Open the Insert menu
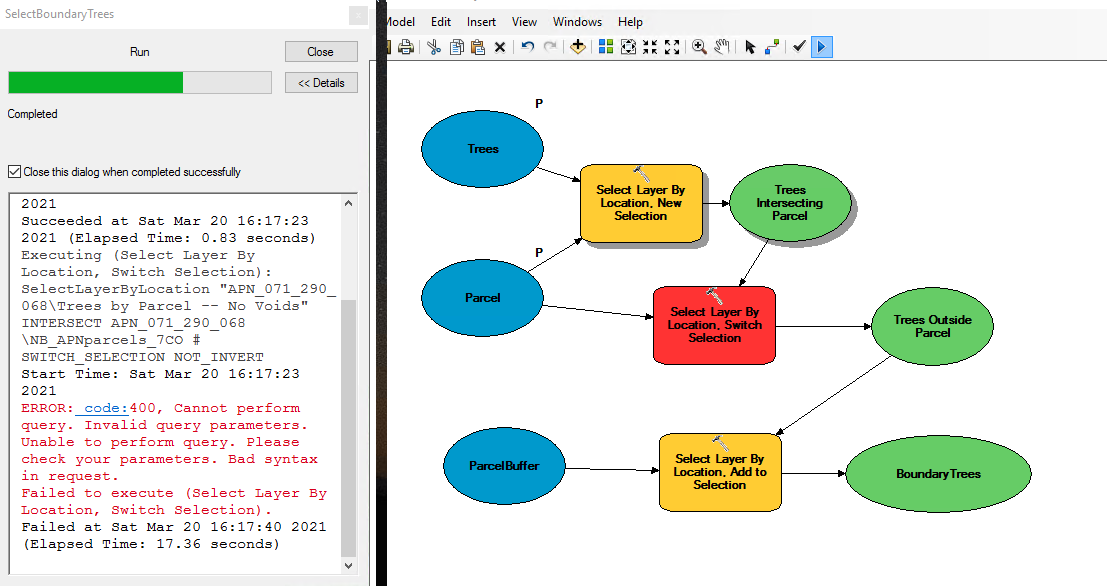1107x586 pixels. pos(481,22)
